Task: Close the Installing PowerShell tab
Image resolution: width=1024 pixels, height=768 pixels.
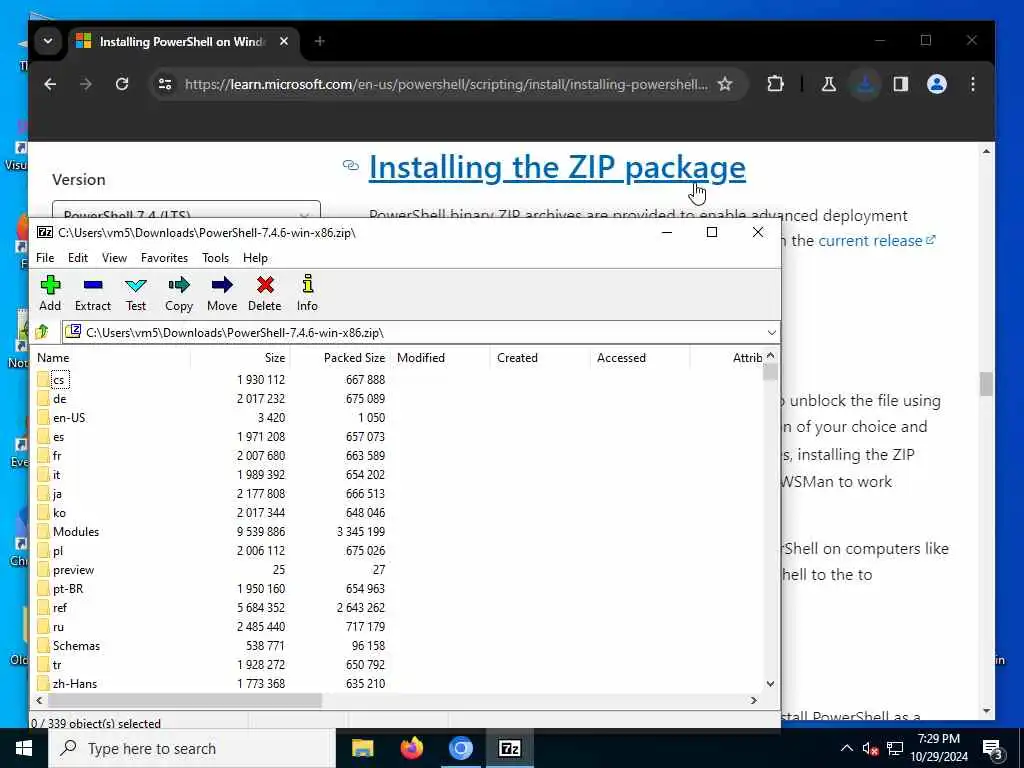Action: (283, 41)
